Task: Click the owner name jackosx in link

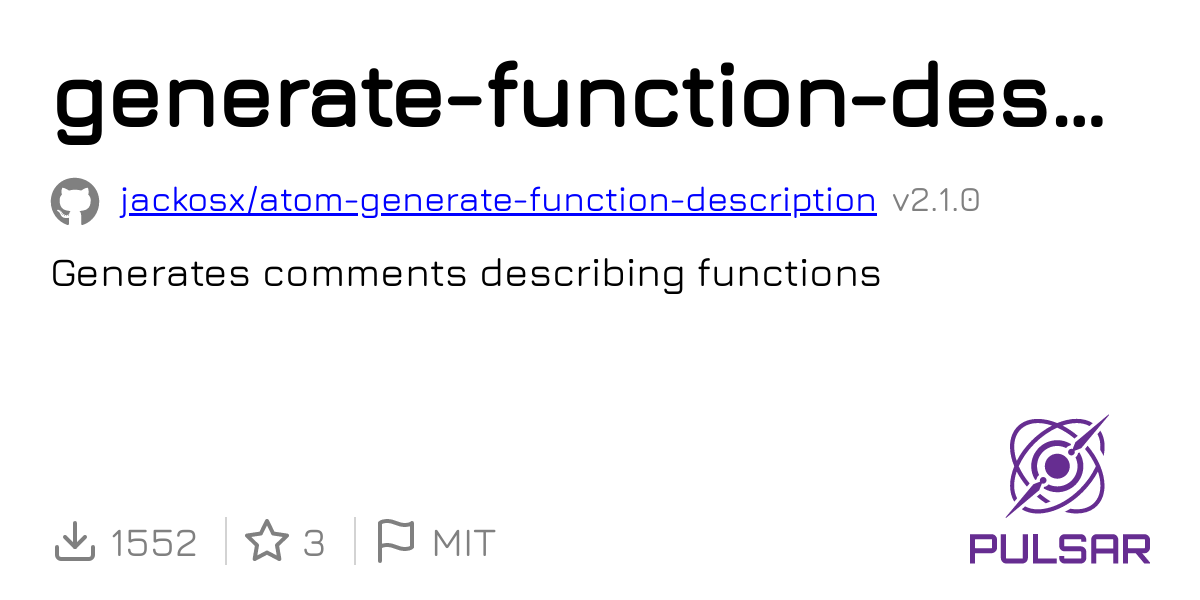Action: point(185,201)
